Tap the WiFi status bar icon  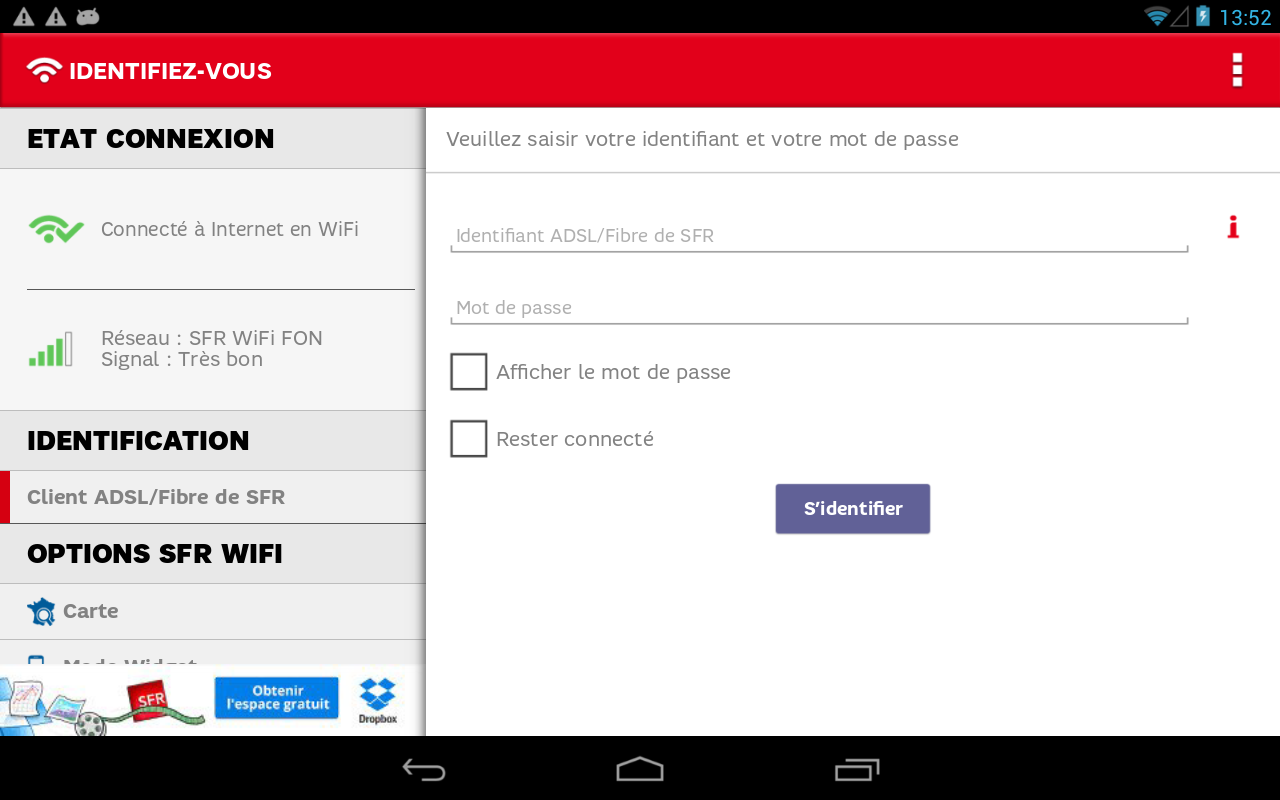coord(1157,16)
